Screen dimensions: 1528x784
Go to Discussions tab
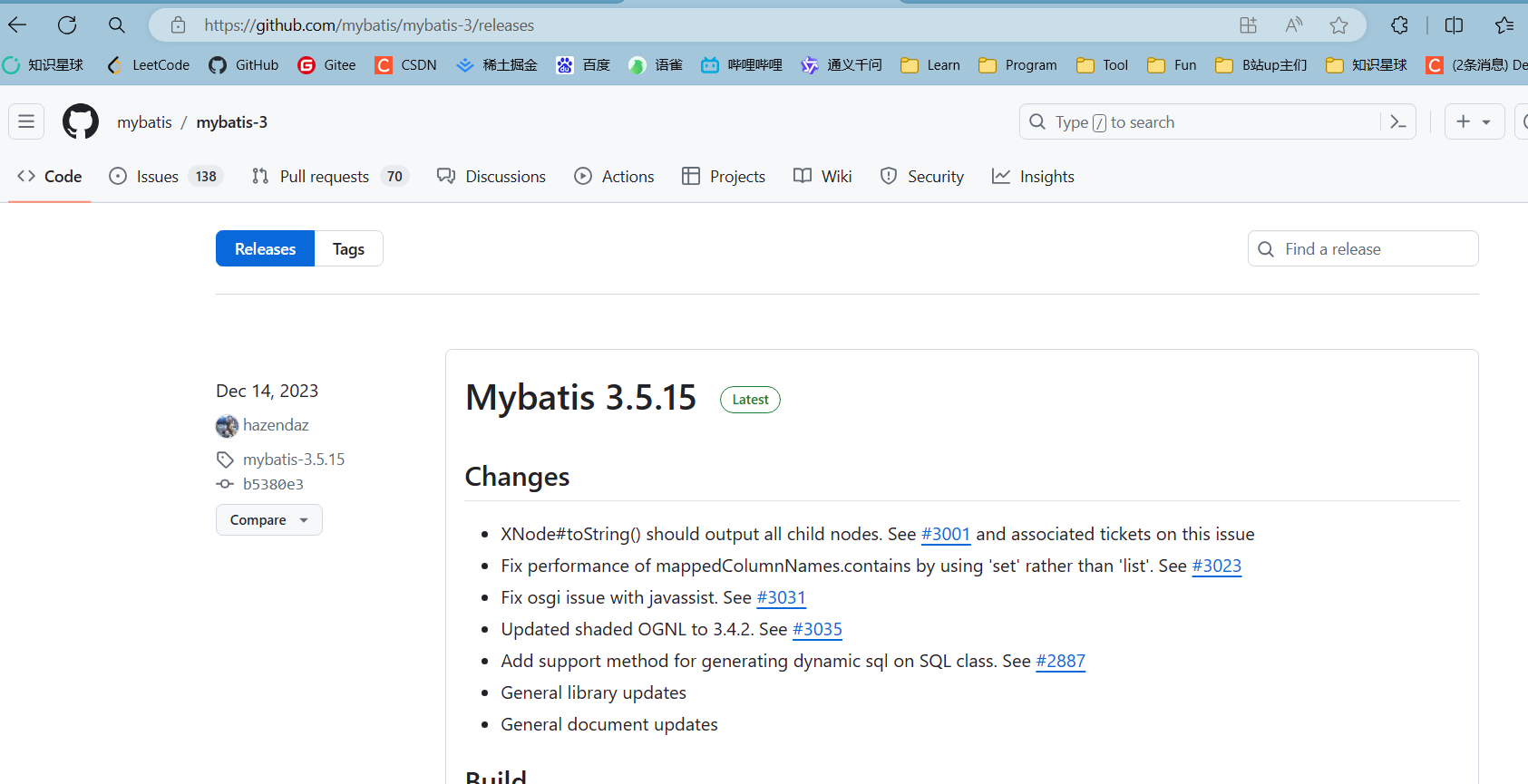point(491,177)
